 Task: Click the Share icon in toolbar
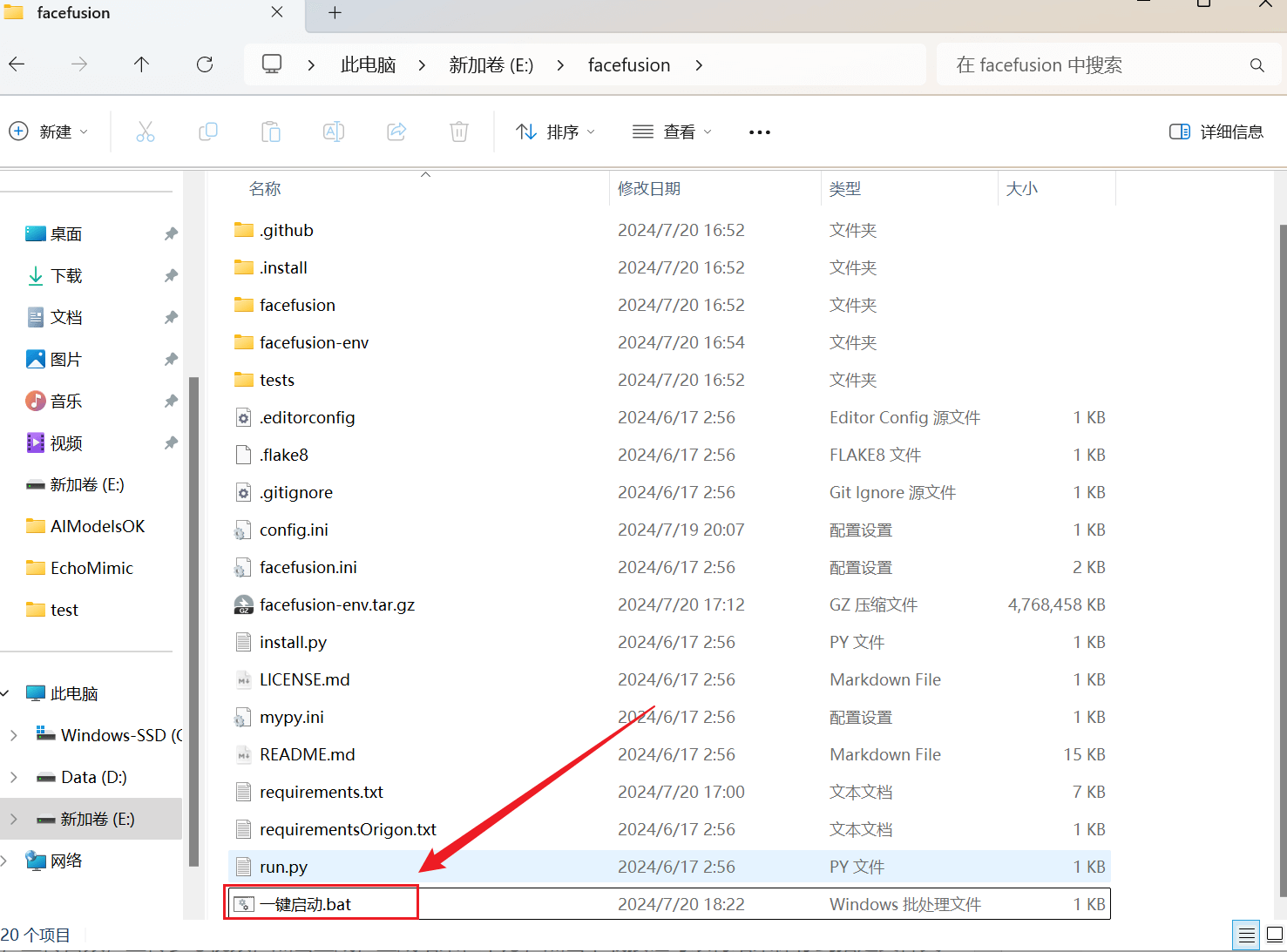click(x=396, y=132)
